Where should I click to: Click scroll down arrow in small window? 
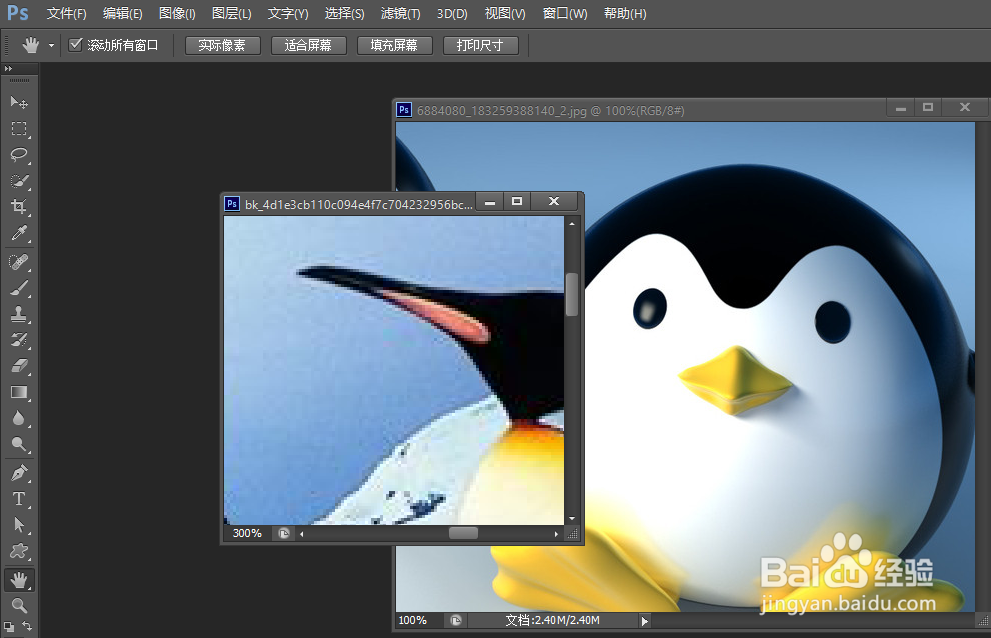pyautogui.click(x=572, y=518)
